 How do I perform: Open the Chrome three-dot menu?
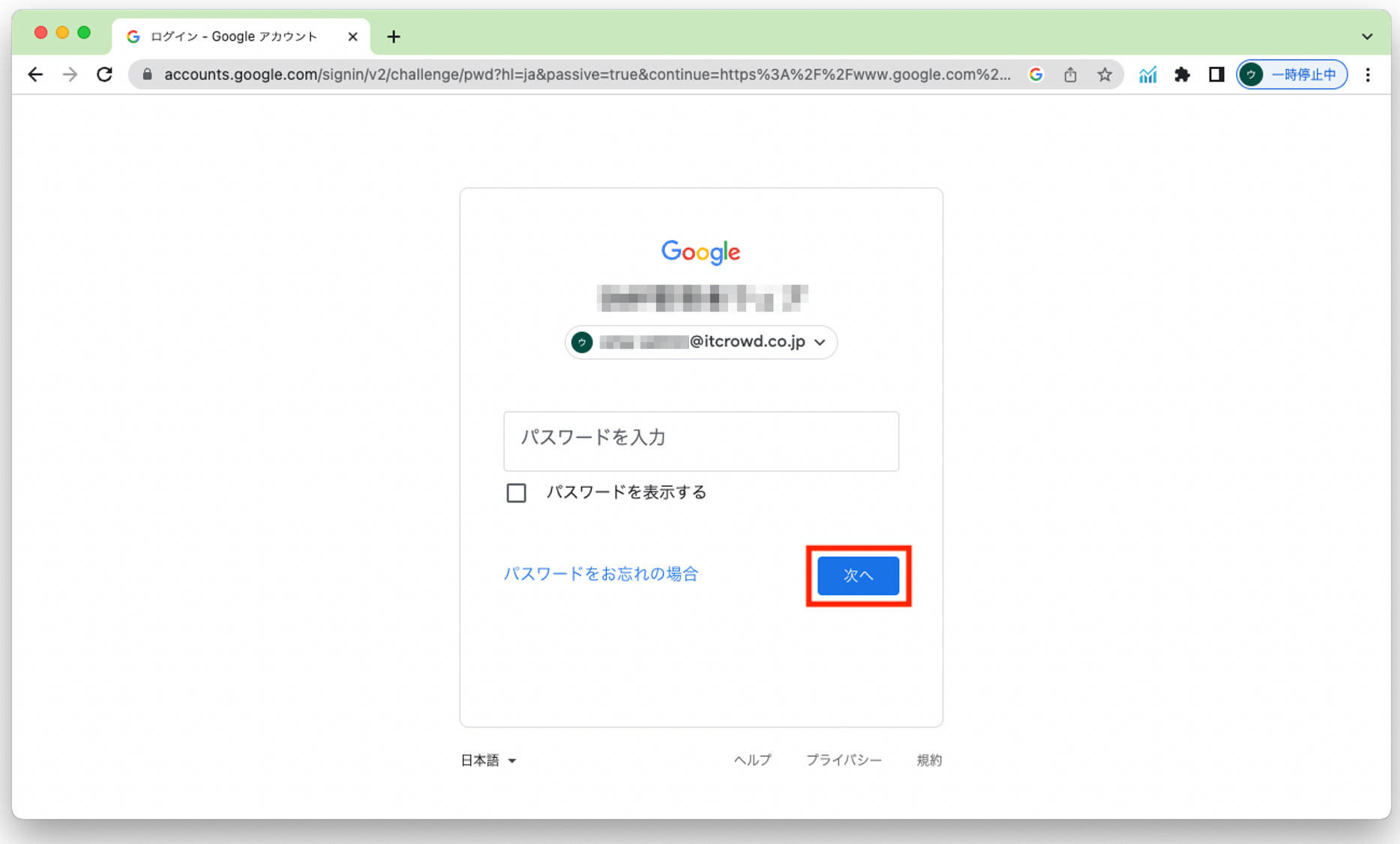[x=1368, y=74]
